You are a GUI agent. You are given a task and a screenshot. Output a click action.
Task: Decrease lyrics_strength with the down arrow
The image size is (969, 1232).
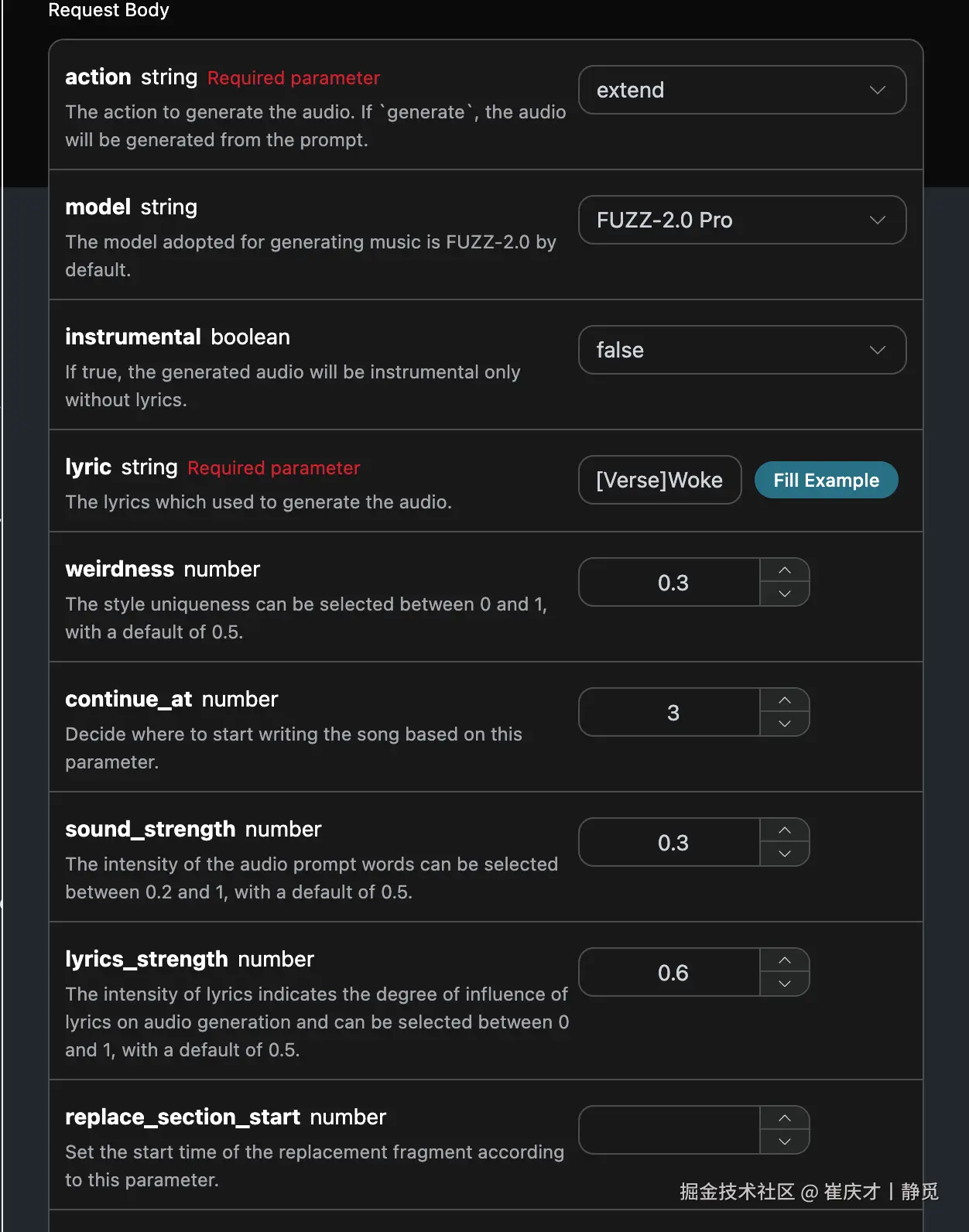tap(784, 984)
